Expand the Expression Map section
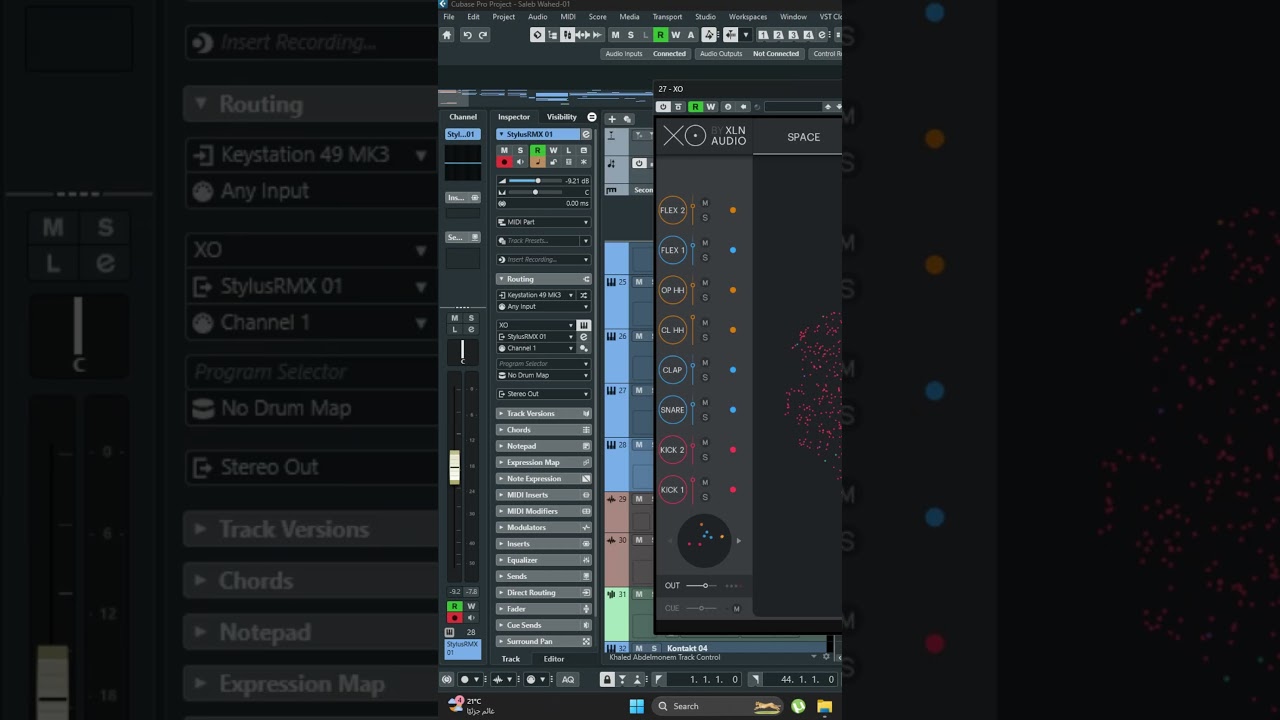 click(x=544, y=462)
